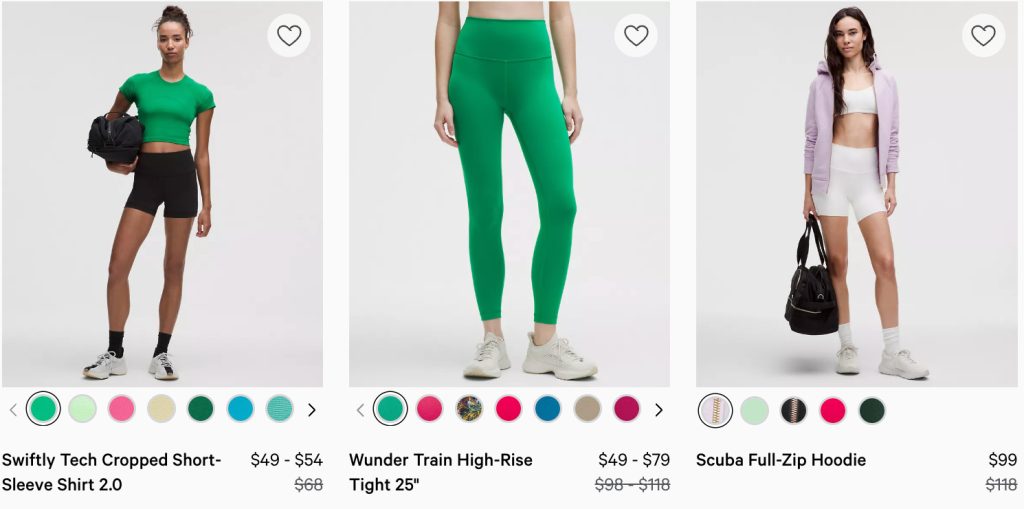Click the heart icon on the Scuba Hoodie
The height and width of the screenshot is (509, 1024).
click(983, 36)
